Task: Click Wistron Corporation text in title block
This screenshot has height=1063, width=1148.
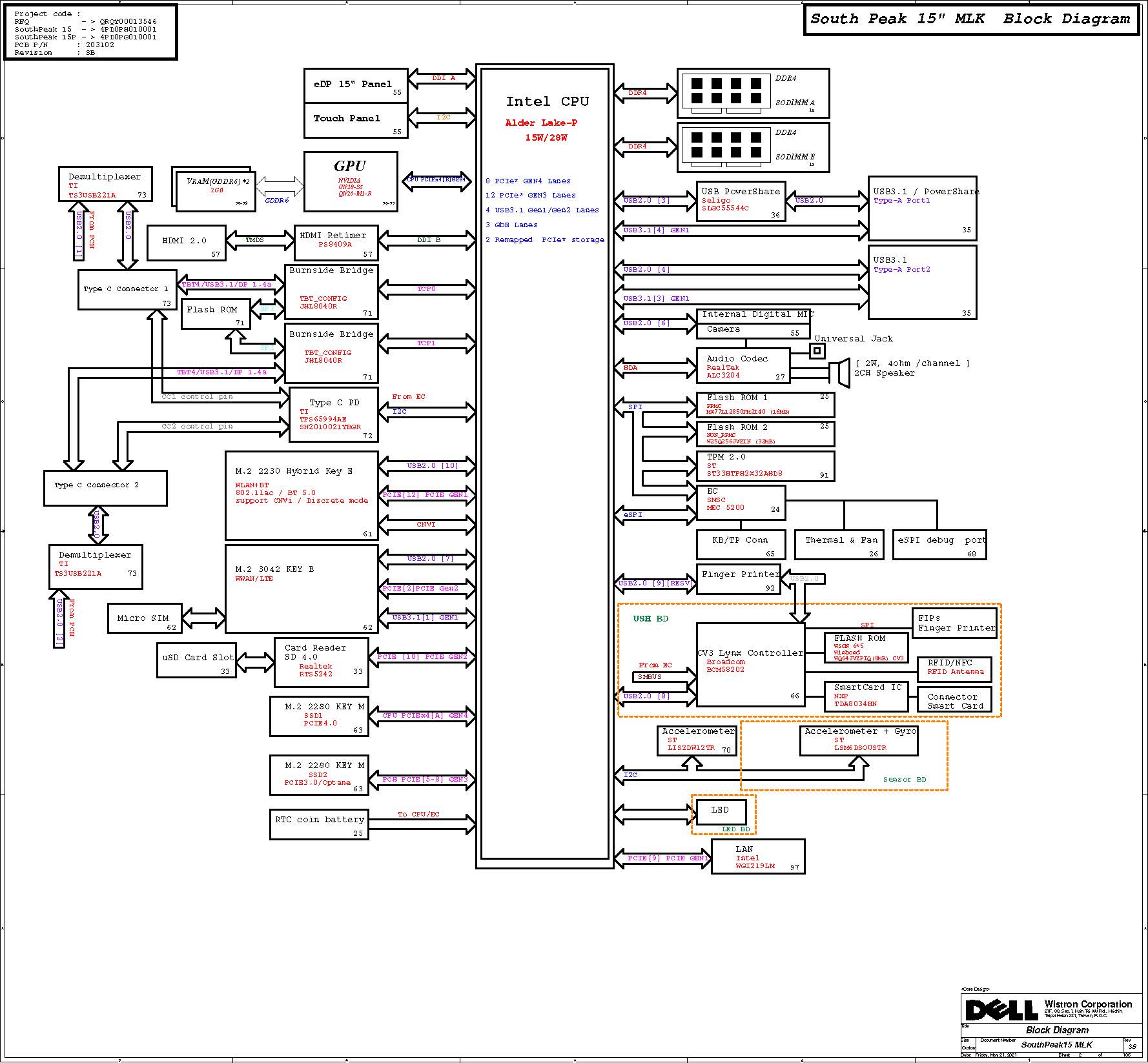Action: (x=1089, y=1004)
